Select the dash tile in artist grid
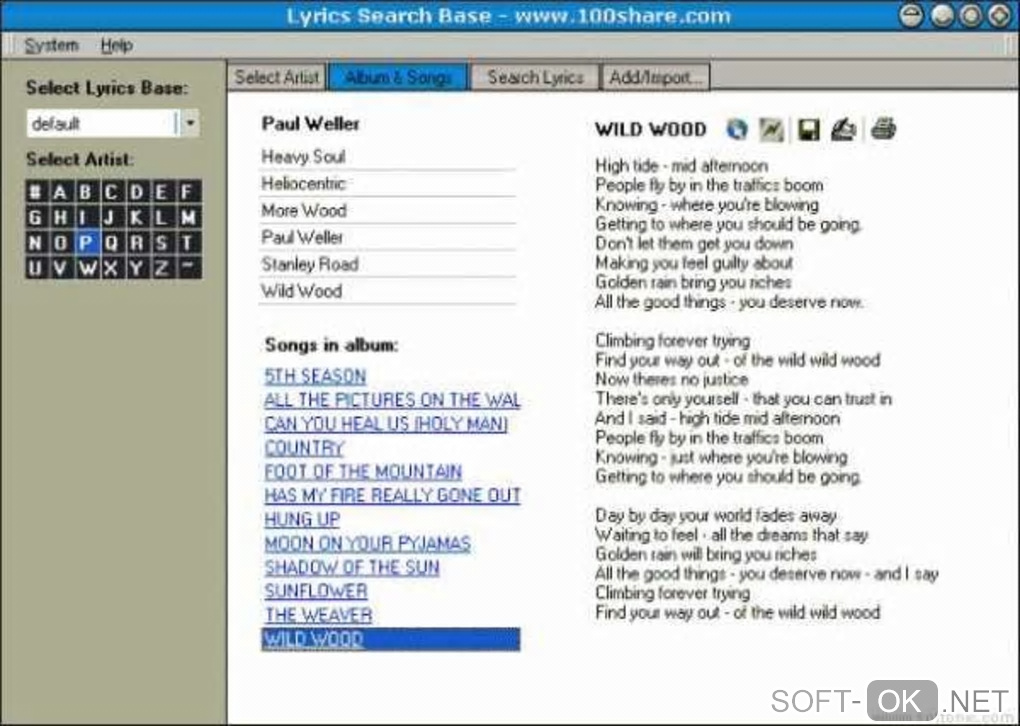The width and height of the screenshot is (1020, 726). (188, 268)
